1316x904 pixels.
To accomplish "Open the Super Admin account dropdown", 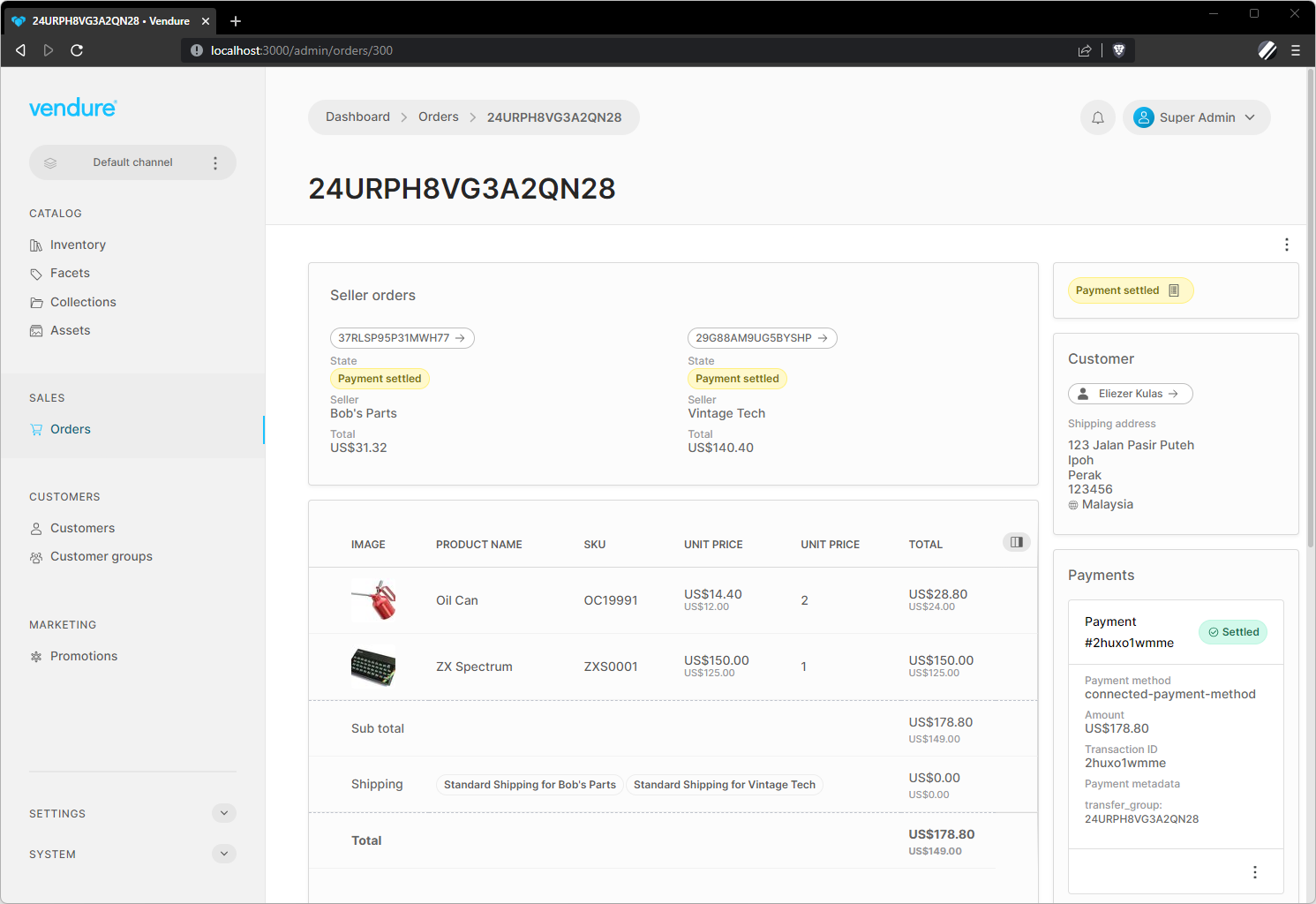I will click(1196, 117).
